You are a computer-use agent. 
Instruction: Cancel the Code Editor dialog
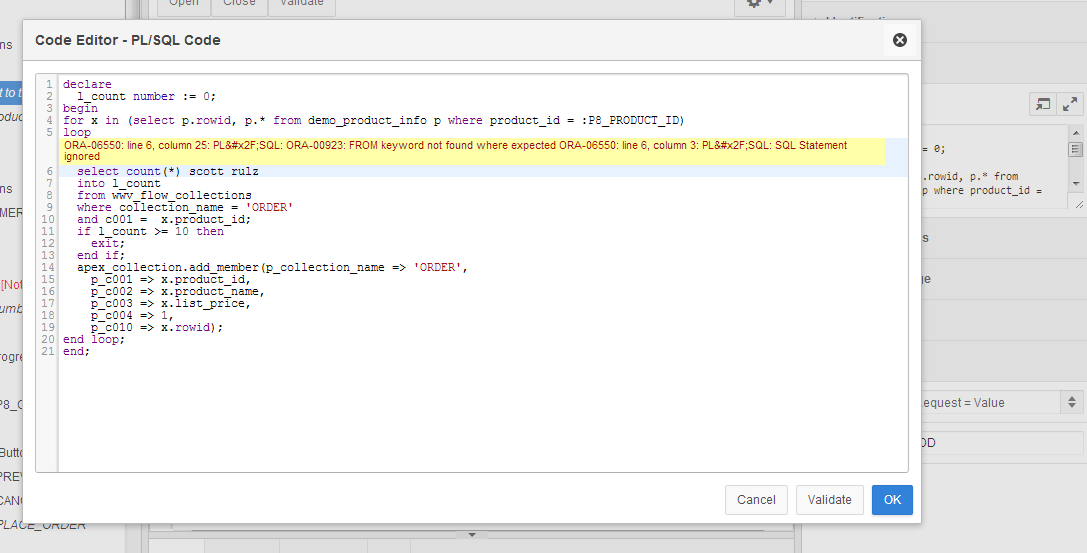[x=756, y=500]
